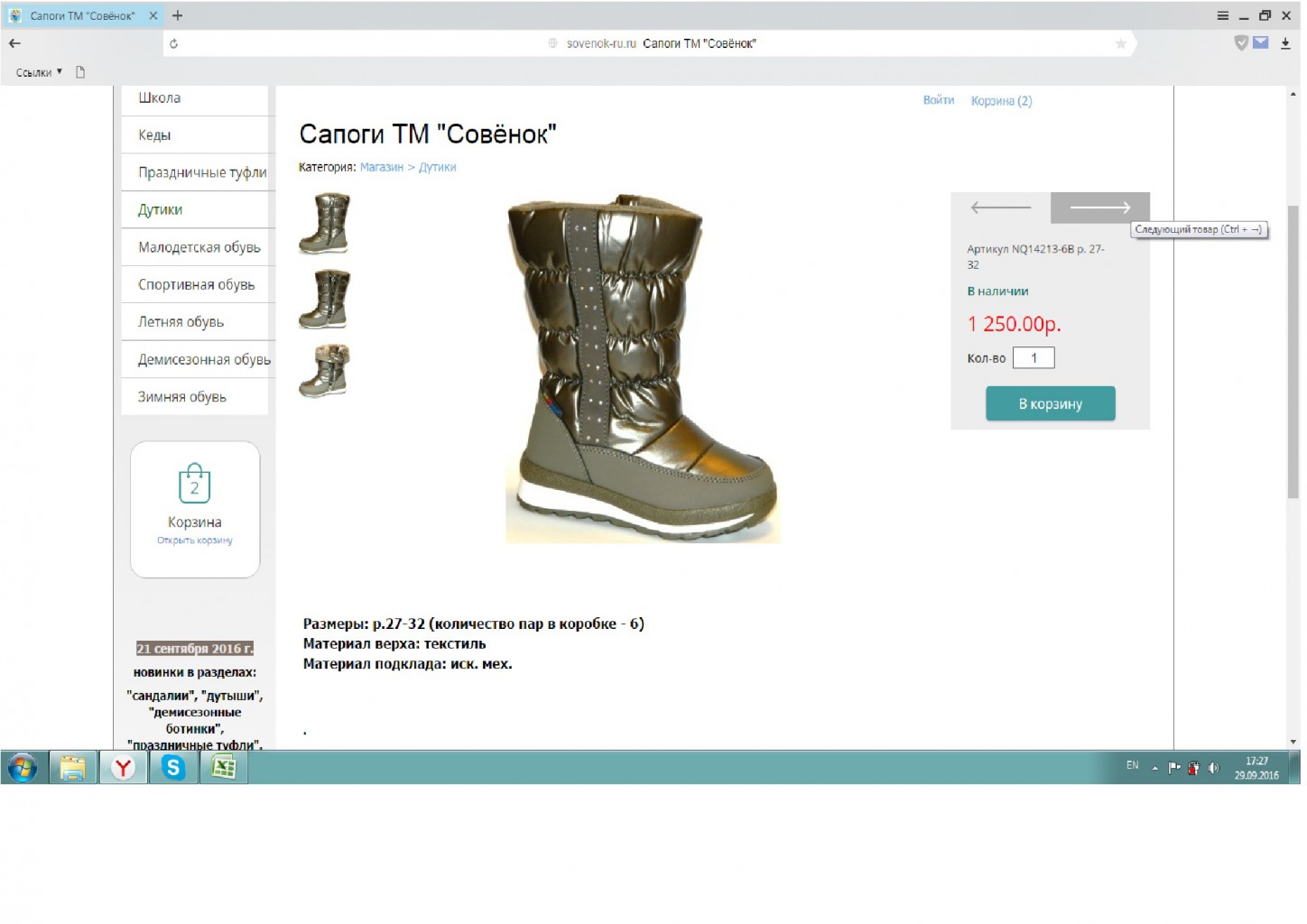Click the Дутики breadcrumb link
The width and height of the screenshot is (1307, 924).
click(438, 167)
